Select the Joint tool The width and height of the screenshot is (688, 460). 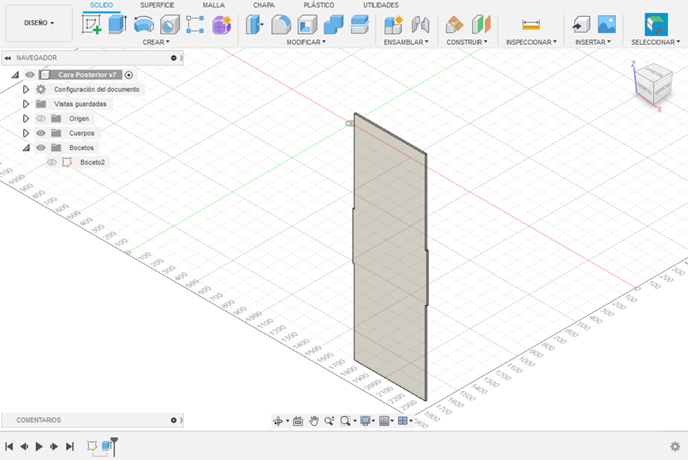[x=420, y=24]
